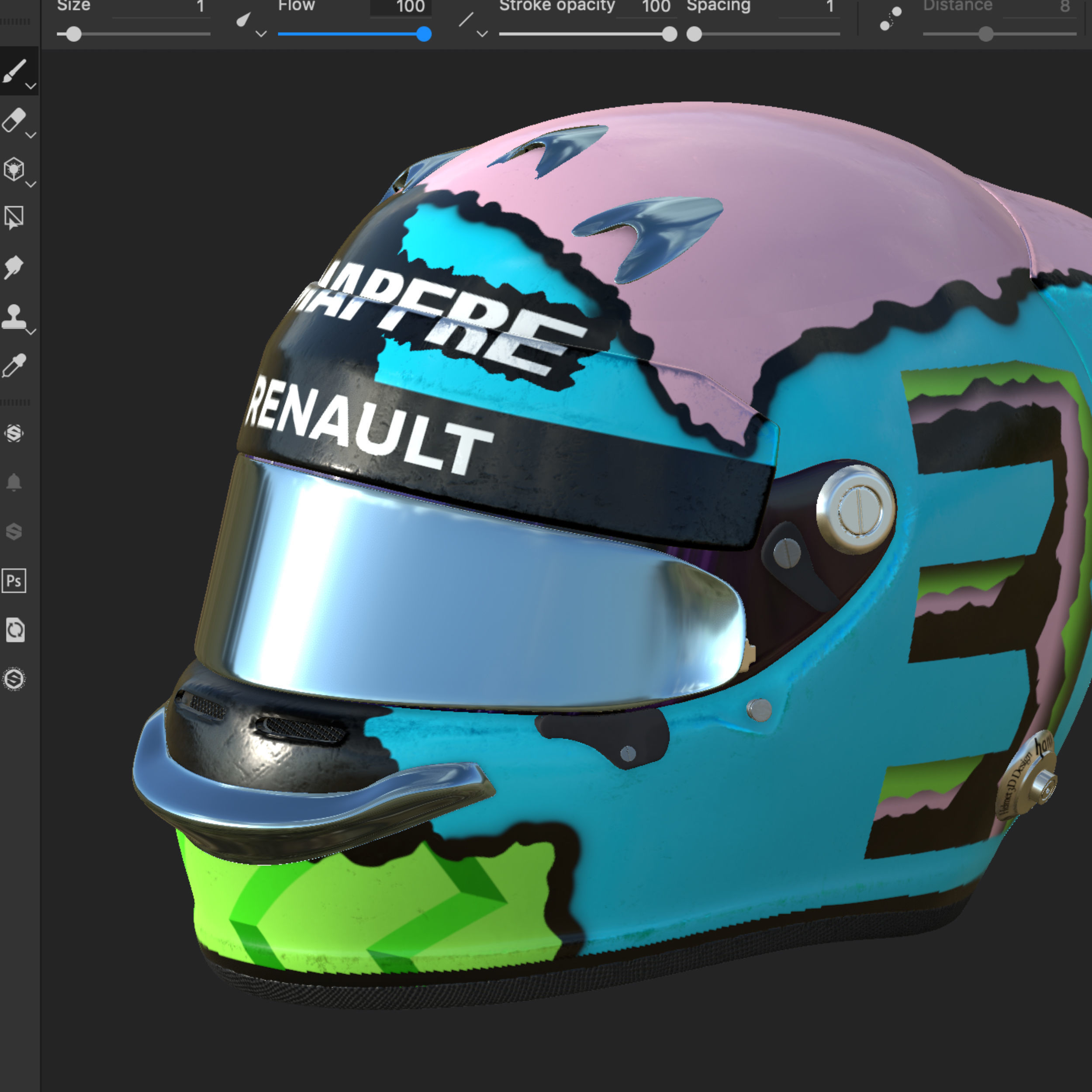Select the Eraser tool
The image size is (1092, 1092).
[x=14, y=120]
